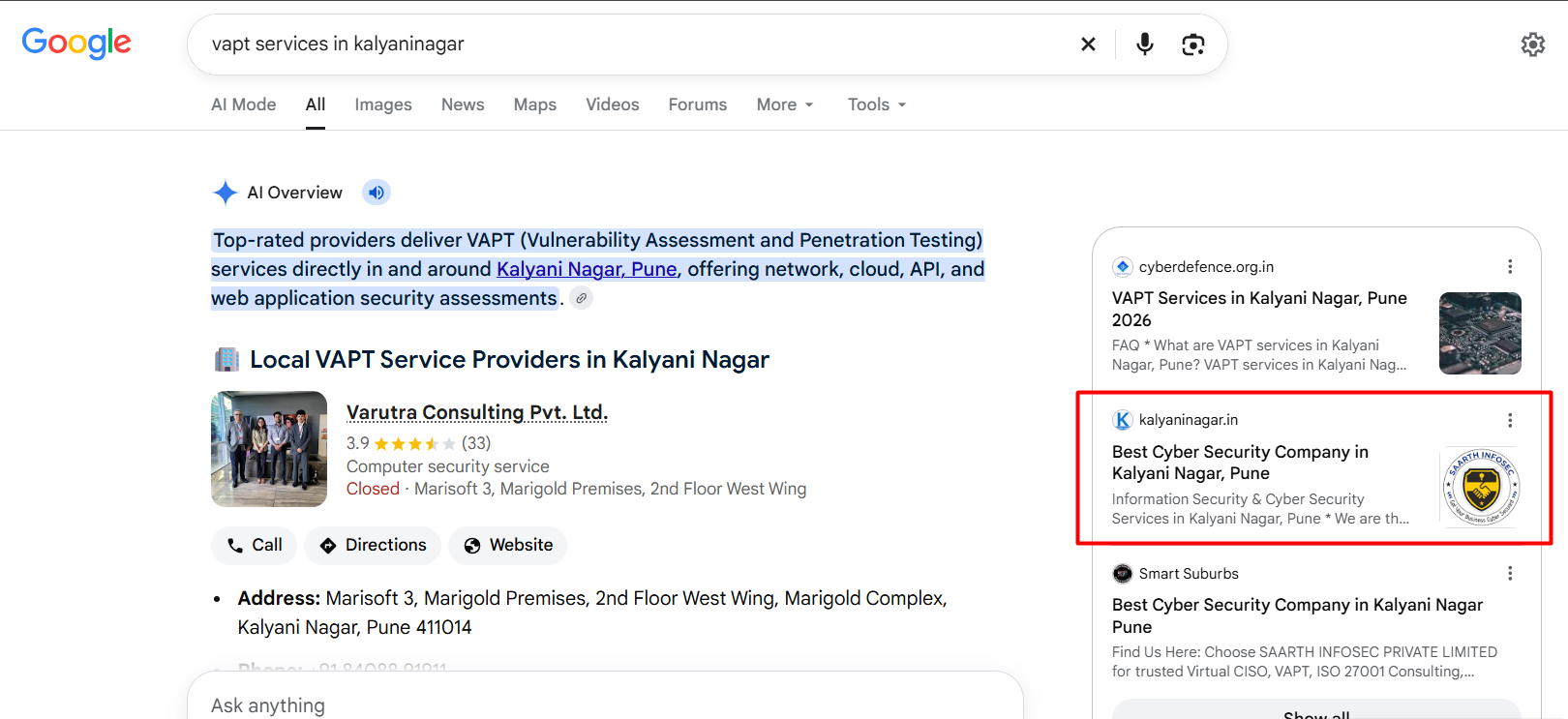
Task: Click the Varutra Consulting team photo
Action: (x=269, y=449)
